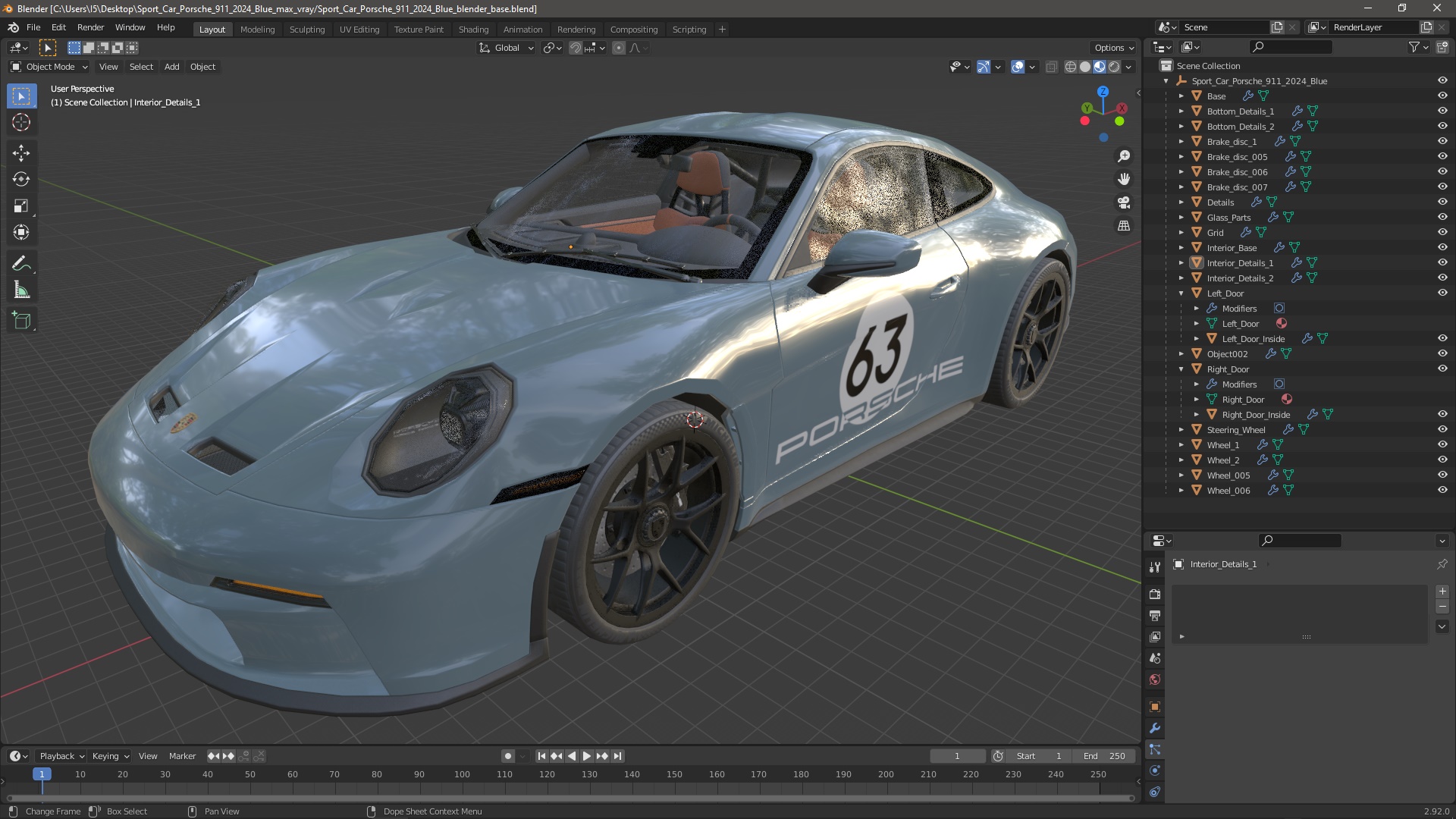The image size is (1456, 819).
Task: Open the viewport Options dropdown
Action: (x=1114, y=48)
